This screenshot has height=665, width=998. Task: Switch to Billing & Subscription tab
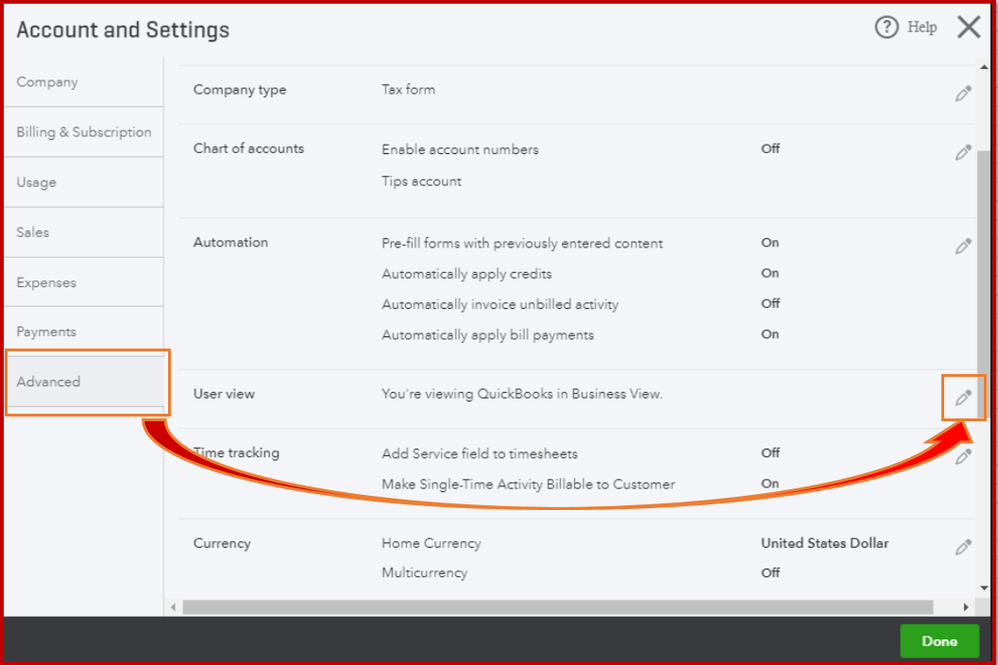click(84, 132)
